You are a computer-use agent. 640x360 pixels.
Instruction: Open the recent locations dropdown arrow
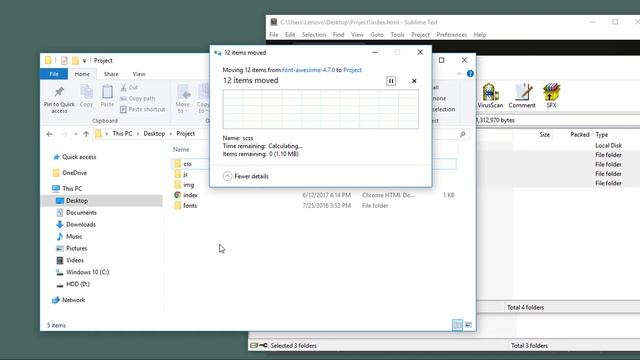76,134
